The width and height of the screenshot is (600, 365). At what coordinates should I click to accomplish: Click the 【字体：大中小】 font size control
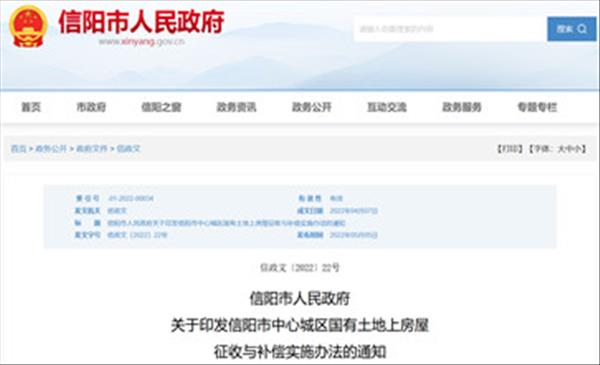[x=558, y=149]
